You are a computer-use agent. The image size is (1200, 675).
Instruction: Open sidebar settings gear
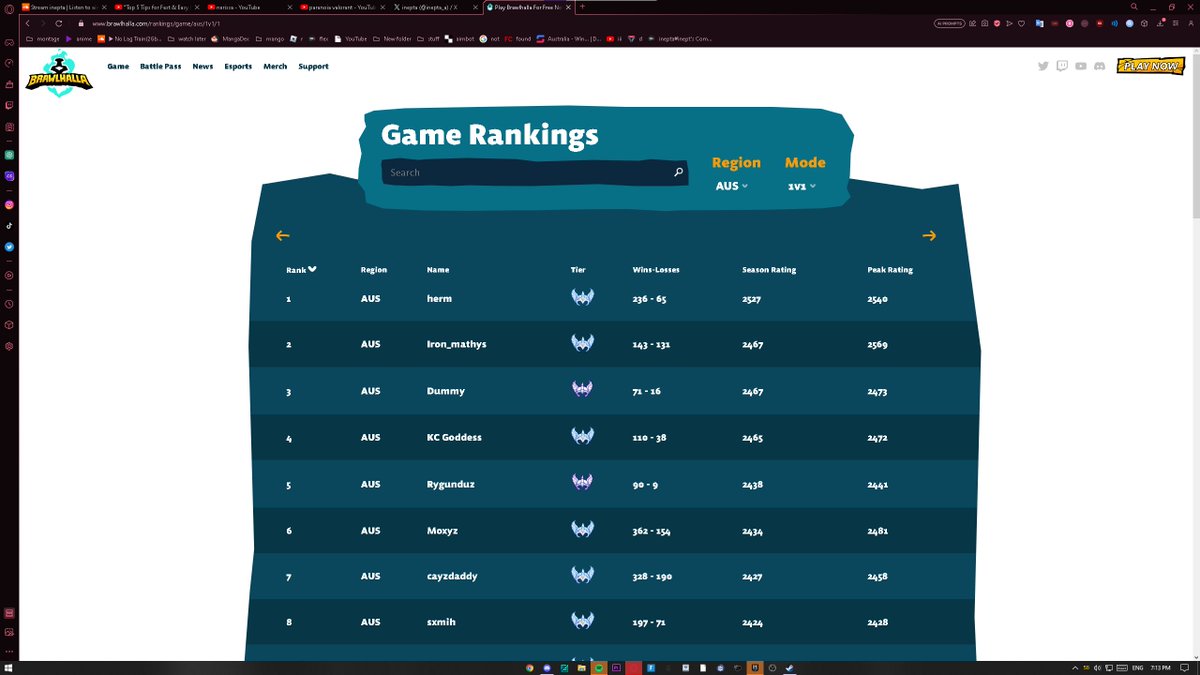(9, 346)
